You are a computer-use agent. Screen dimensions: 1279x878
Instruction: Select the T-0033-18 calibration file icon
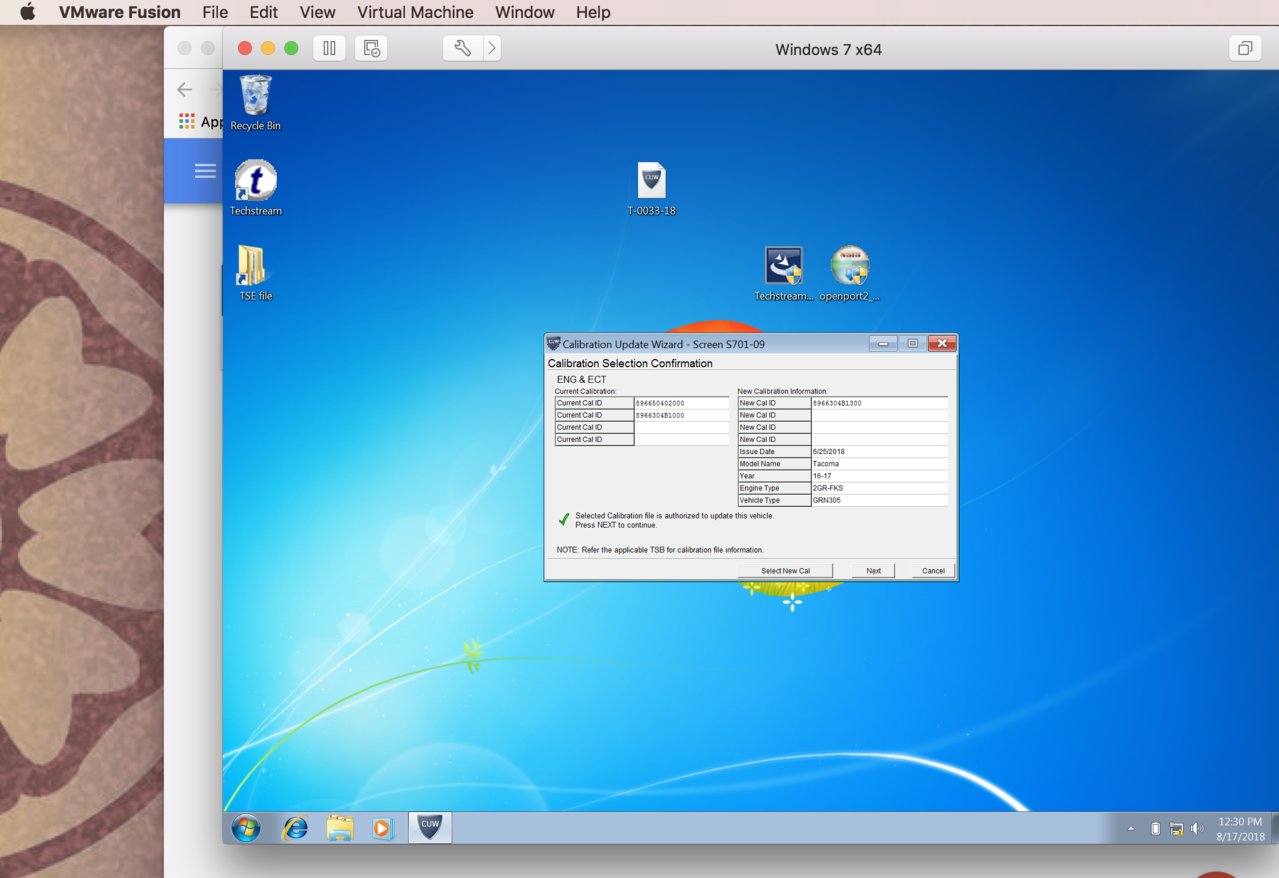651,188
